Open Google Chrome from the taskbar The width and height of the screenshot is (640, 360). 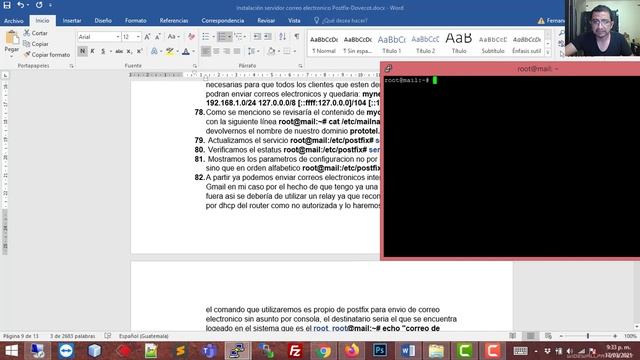pyautogui.click(x=323, y=351)
